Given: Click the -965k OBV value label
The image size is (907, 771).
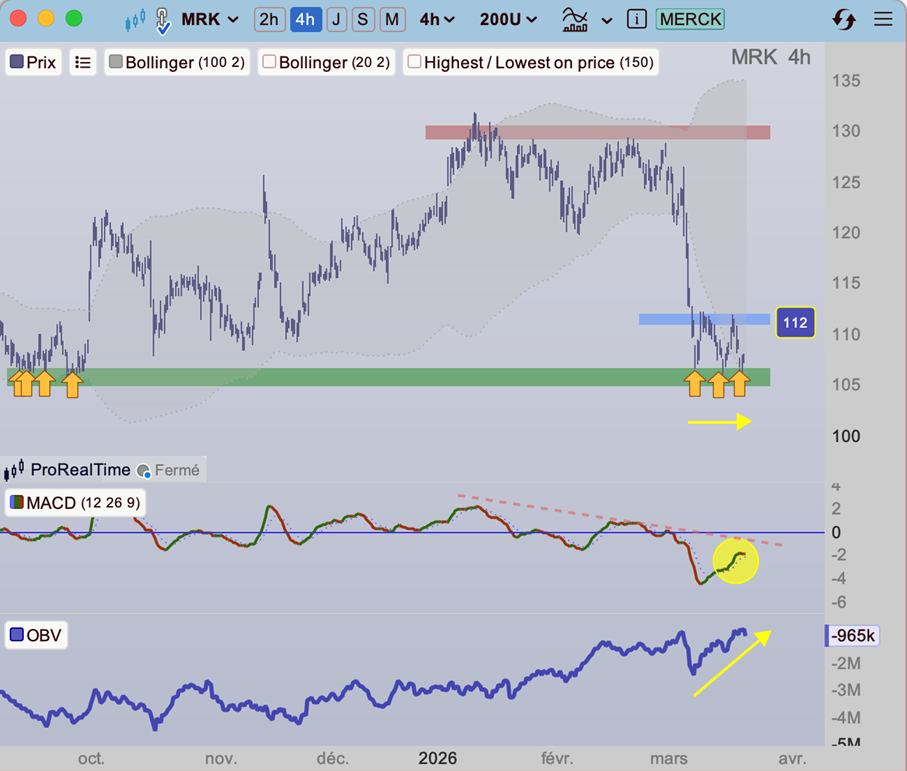Looking at the screenshot, I should pyautogui.click(x=852, y=636).
